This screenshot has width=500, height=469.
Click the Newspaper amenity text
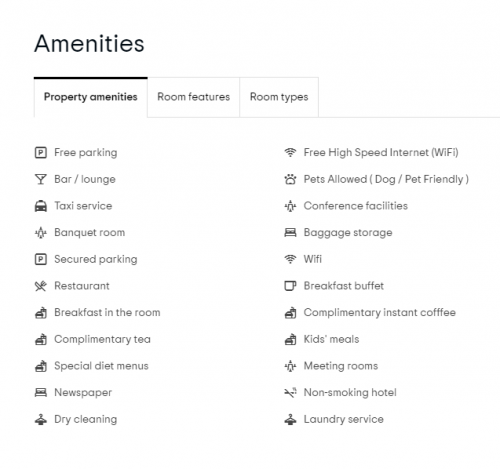point(83,393)
